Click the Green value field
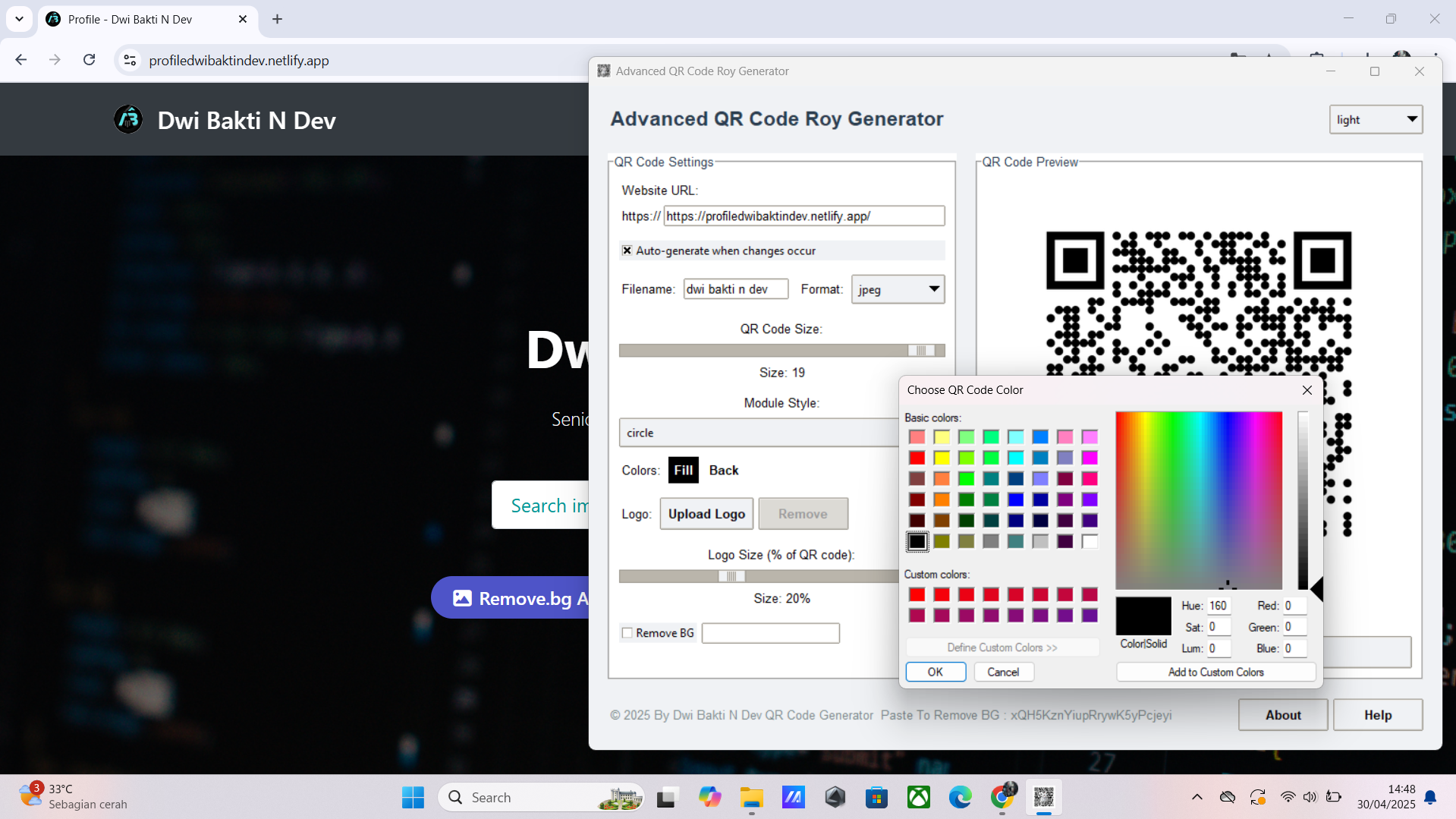This screenshot has height=819, width=1456. coord(1295,627)
